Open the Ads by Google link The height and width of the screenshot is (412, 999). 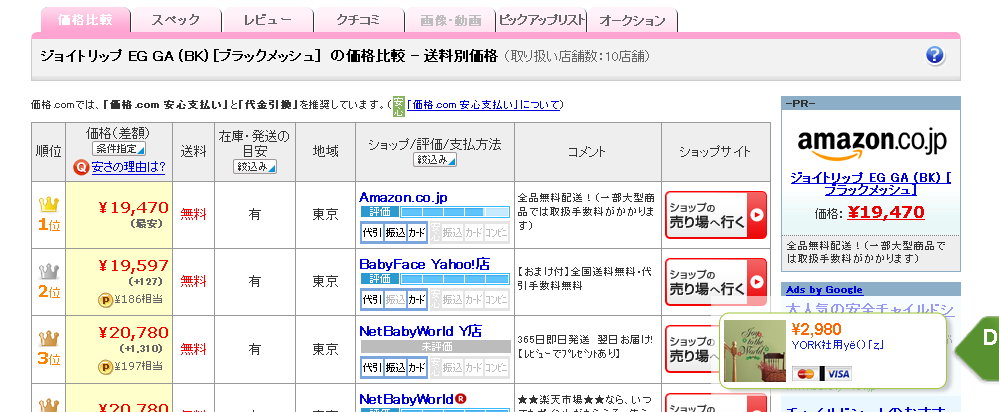824,290
